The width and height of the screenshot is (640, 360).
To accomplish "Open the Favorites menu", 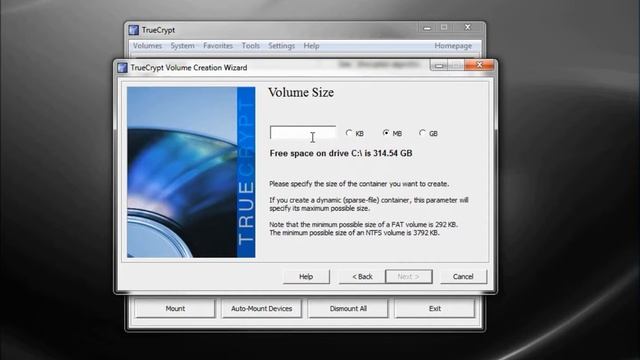I will [218, 46].
